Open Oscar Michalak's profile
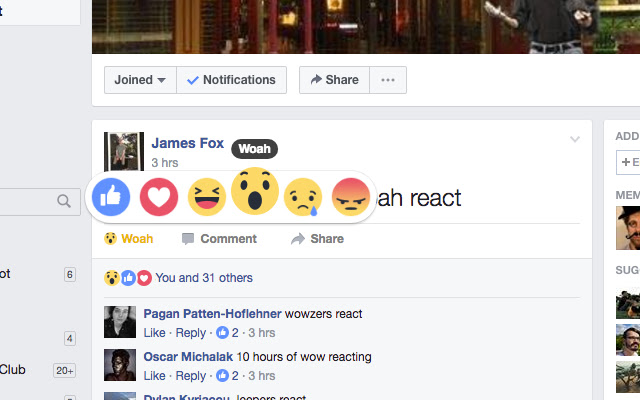 [188, 357]
